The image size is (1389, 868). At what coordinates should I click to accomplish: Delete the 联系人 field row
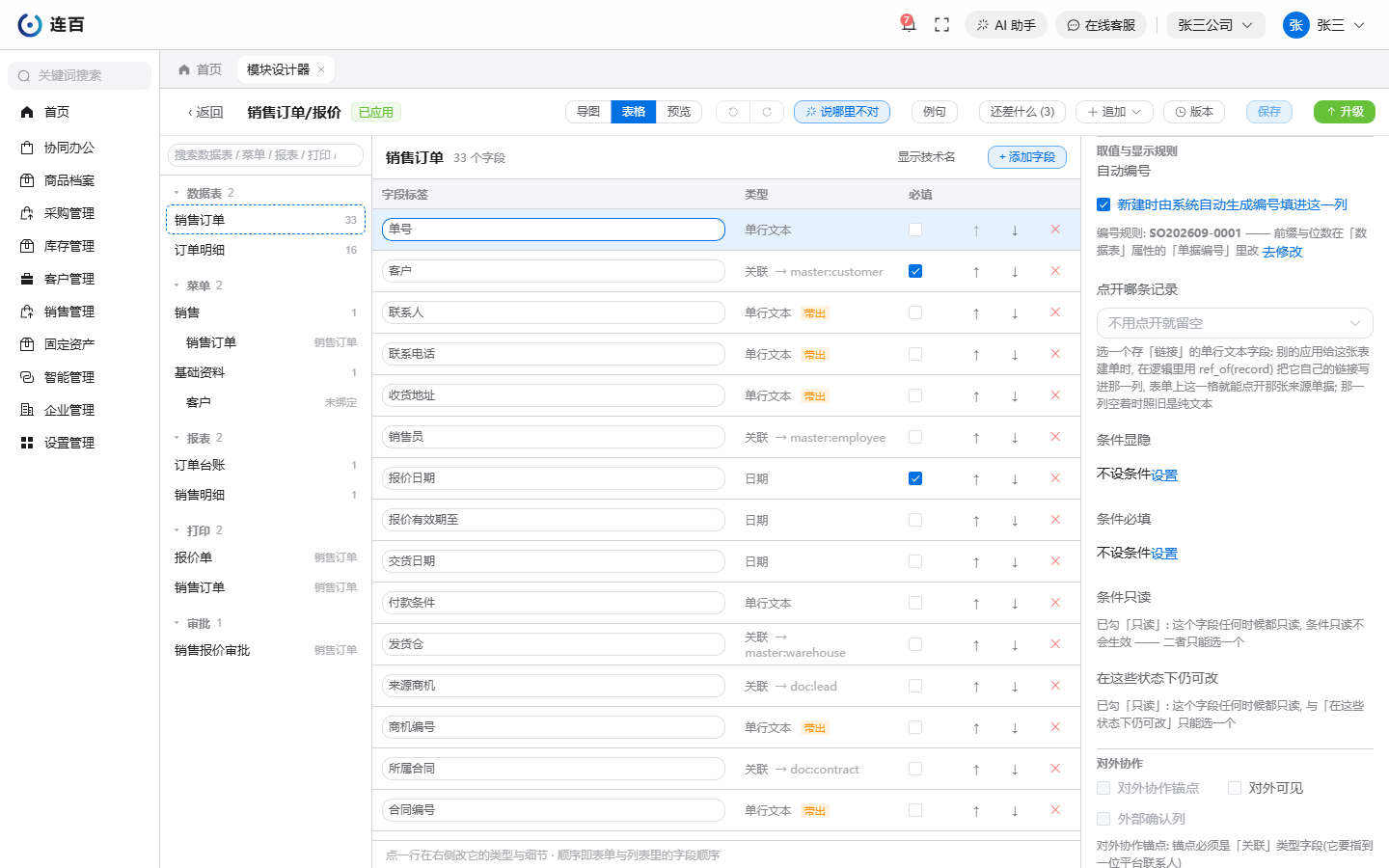pyautogui.click(x=1055, y=312)
